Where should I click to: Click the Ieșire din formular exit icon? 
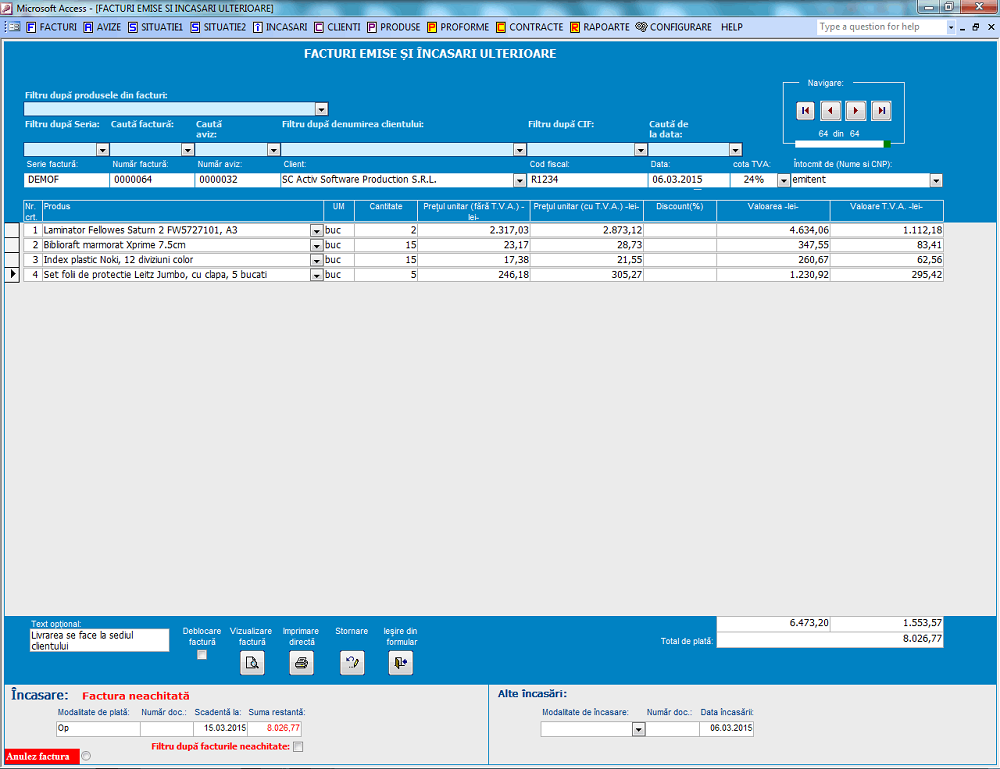pos(401,663)
